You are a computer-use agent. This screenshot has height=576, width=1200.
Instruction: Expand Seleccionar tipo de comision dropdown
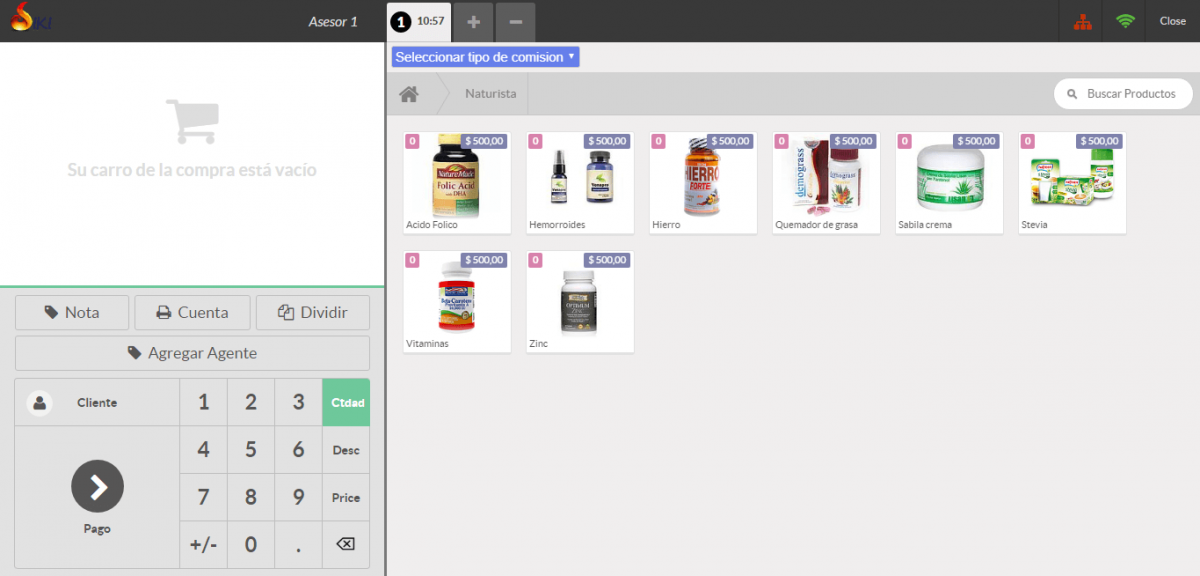(485, 57)
